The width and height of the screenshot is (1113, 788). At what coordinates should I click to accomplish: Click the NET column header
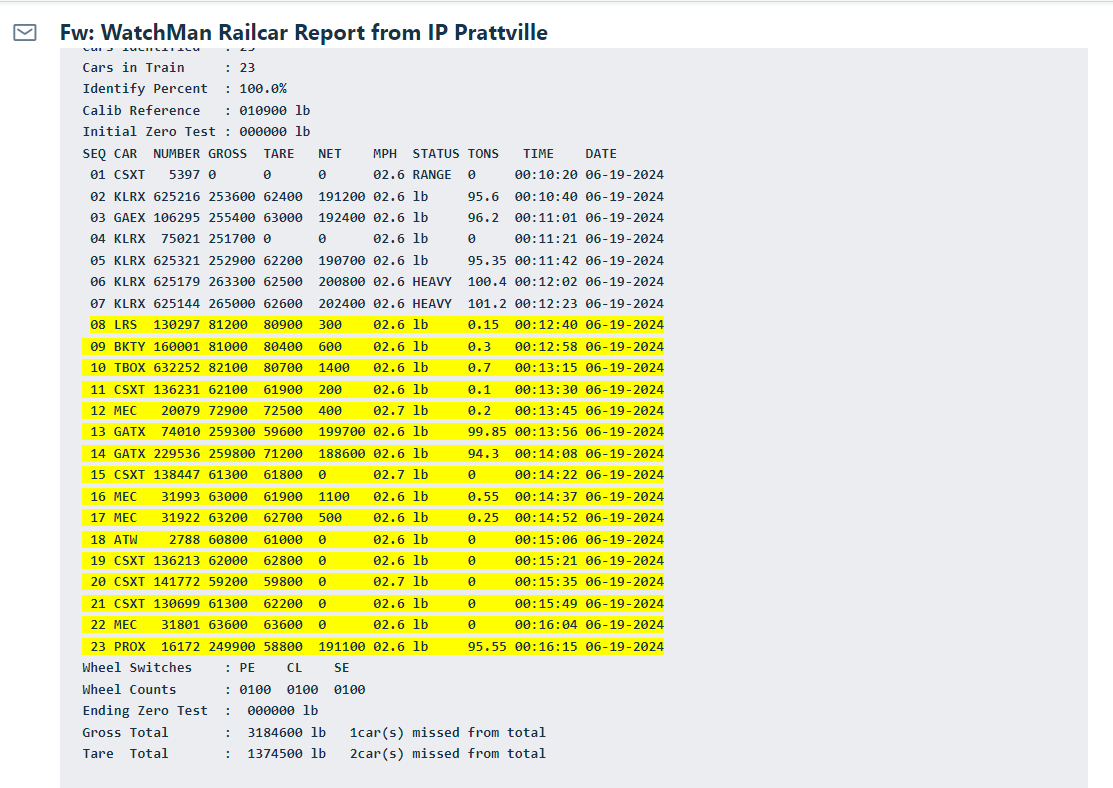click(329, 154)
